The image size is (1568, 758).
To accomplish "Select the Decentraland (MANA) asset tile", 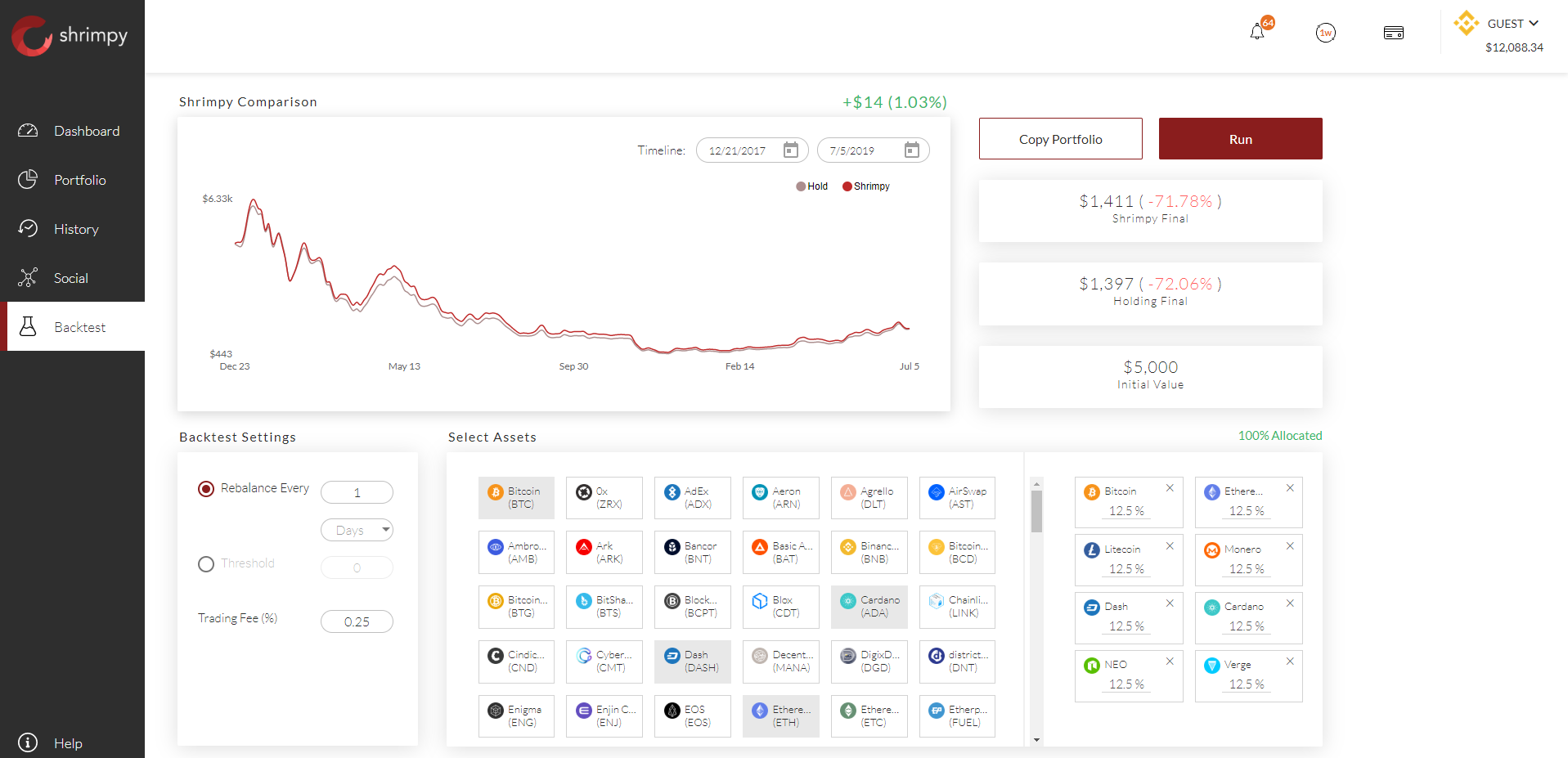I will coord(781,662).
